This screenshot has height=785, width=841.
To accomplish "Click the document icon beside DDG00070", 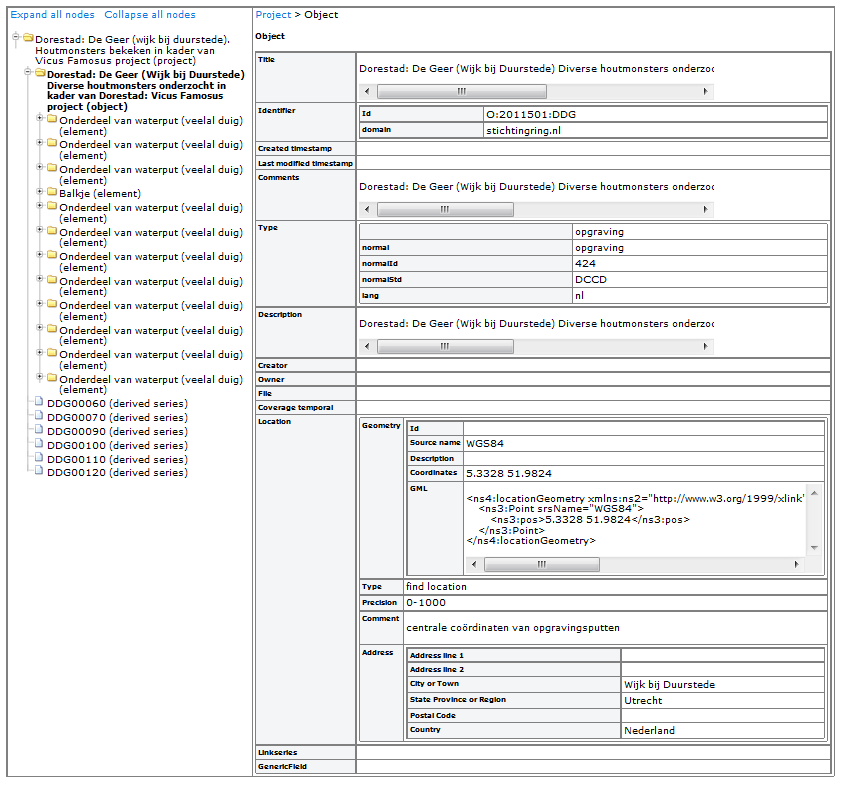I will click(39, 416).
